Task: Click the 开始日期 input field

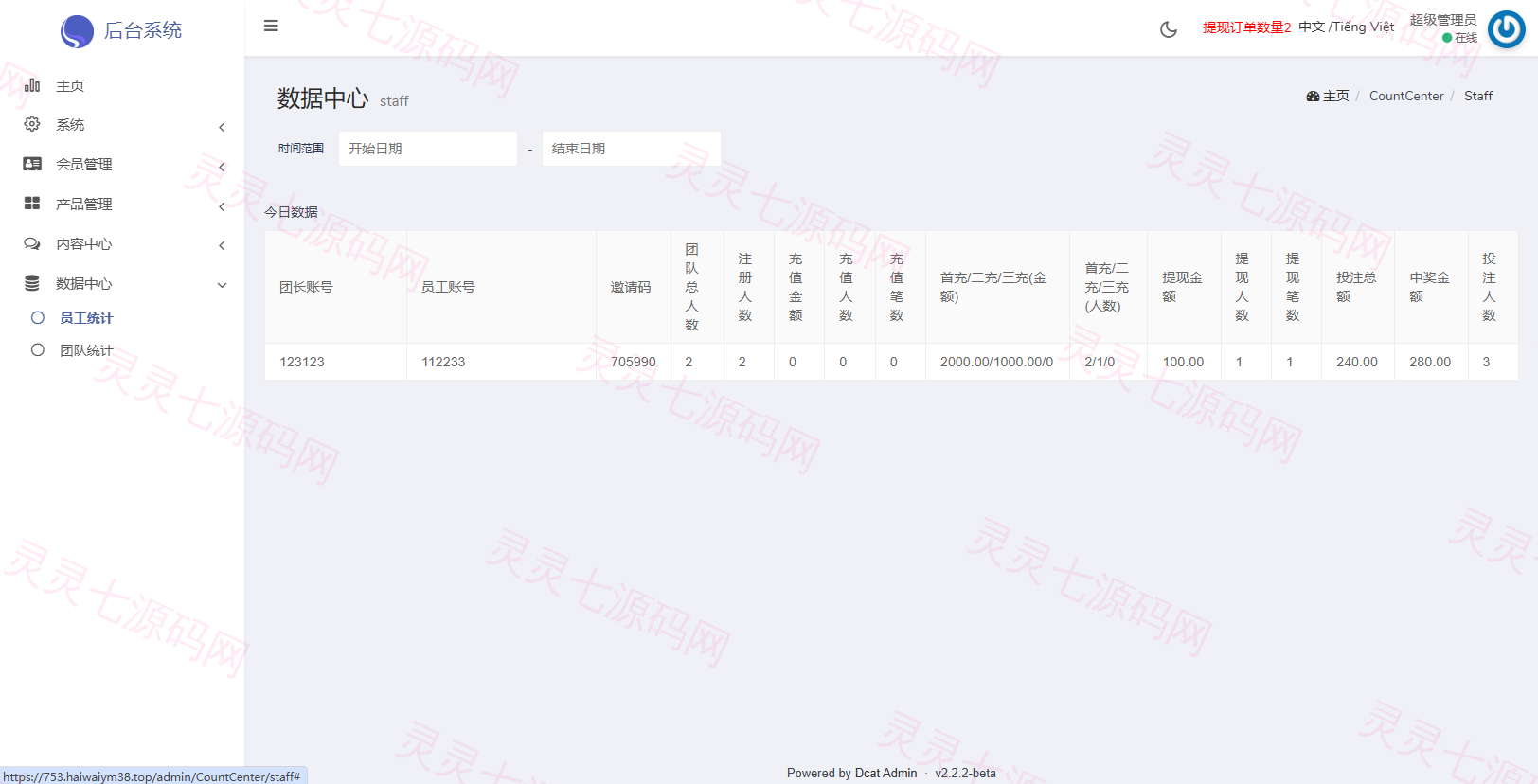Action: click(428, 149)
